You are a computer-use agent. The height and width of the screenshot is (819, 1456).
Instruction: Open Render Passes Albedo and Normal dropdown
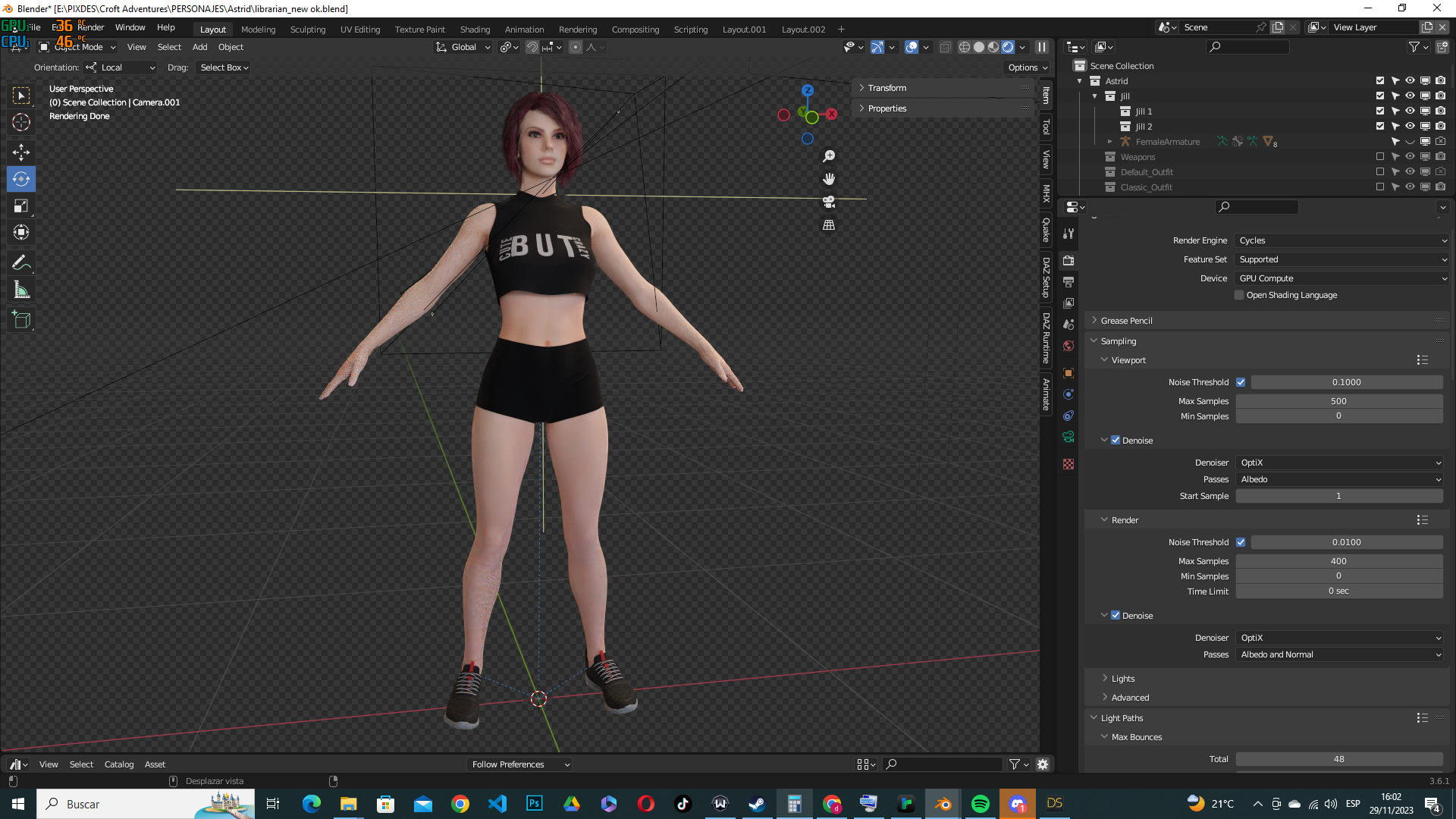1339,655
